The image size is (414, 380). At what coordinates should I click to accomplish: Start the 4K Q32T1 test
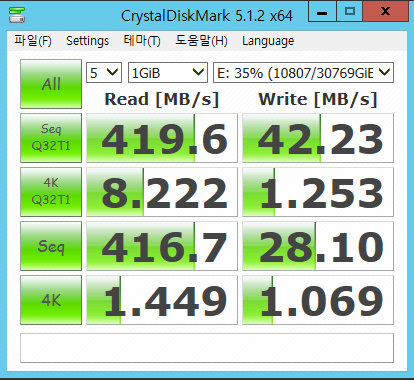pos(51,192)
